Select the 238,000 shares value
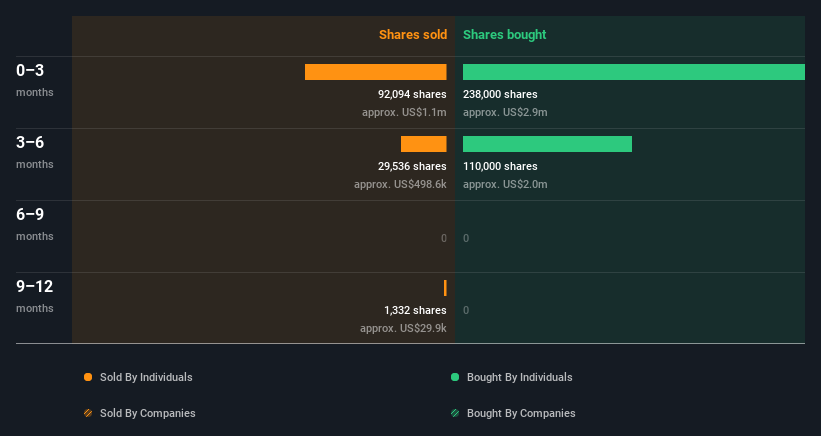This screenshot has width=821, height=436. (x=500, y=94)
